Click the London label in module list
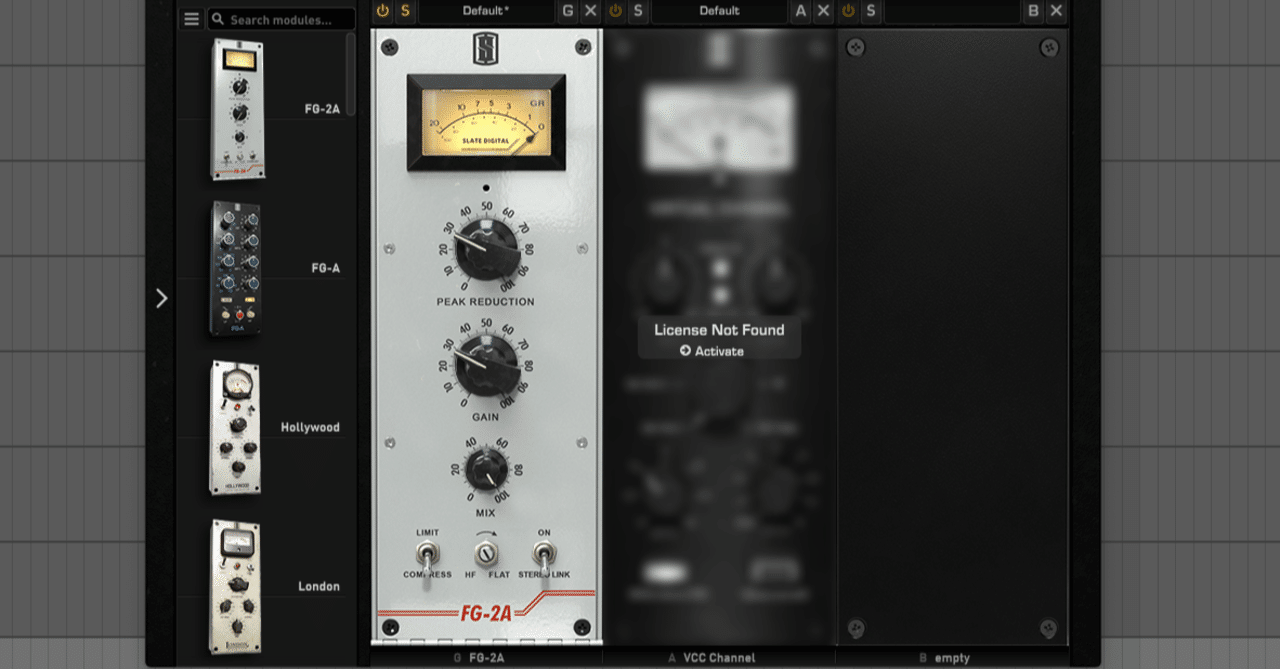Screen dimensions: 1280x669 319,586
